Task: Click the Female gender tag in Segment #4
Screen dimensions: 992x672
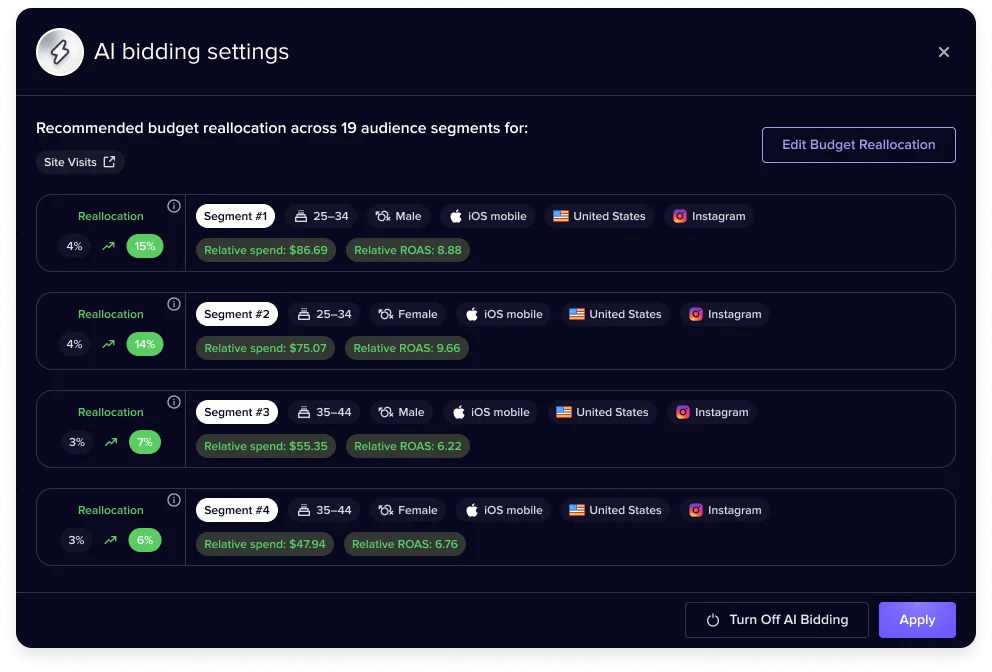Action: [408, 511]
